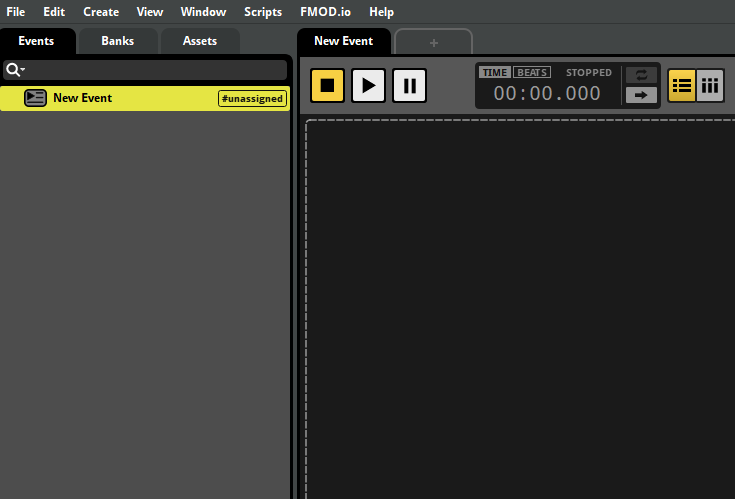Click the event icon beside New Event
This screenshot has width=735, height=499.
[35, 98]
